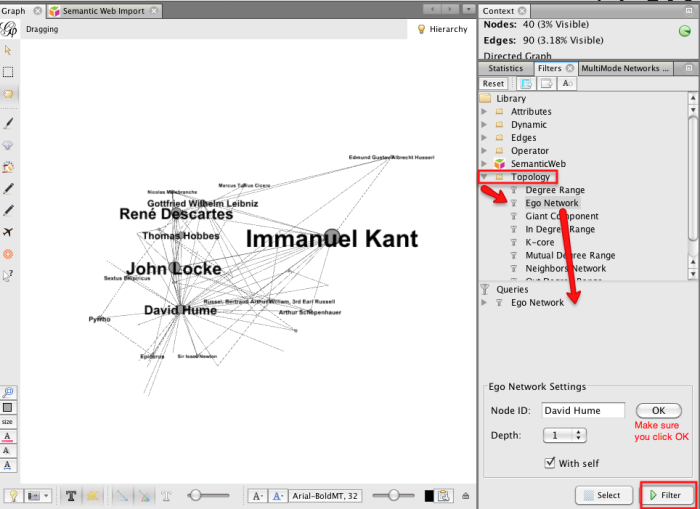Screen dimensions: 700x509
Task: Click the magnifier center-on-graph icon
Action: [8, 393]
